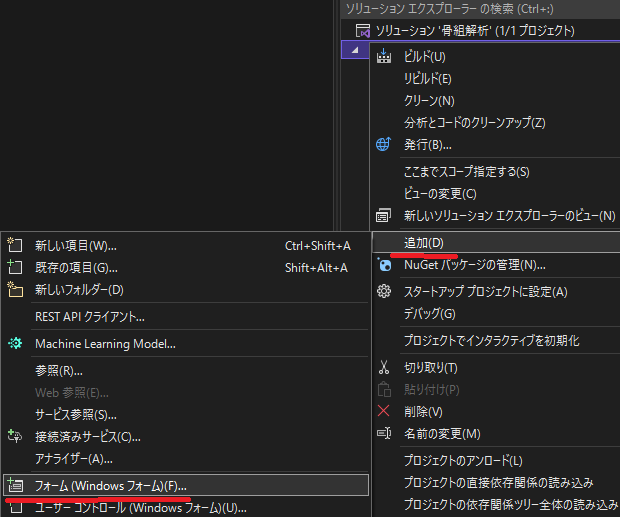
Task: Choose プロジェクトの直接依存関係の読み込み
Action: pos(499,483)
